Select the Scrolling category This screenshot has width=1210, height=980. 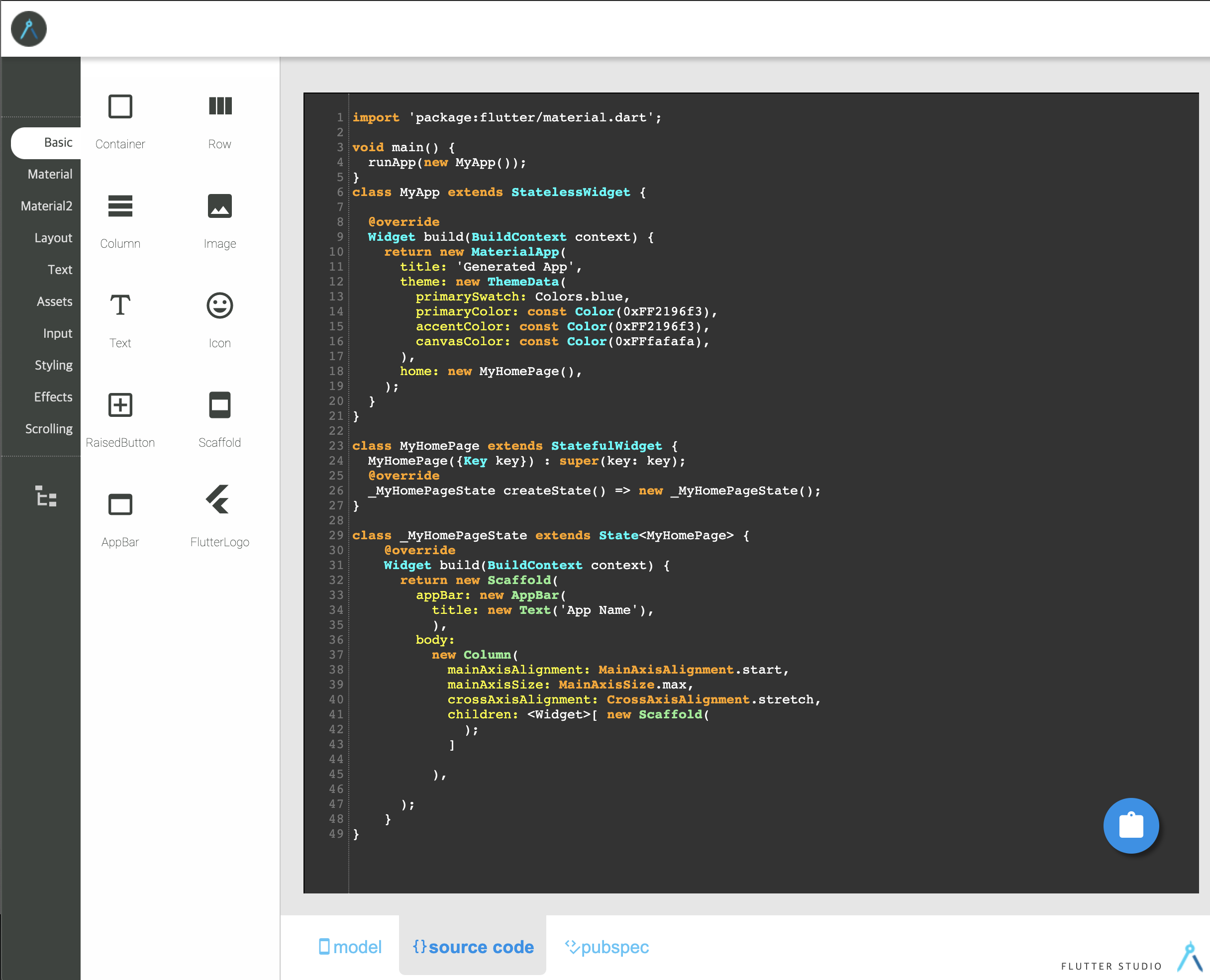coord(49,429)
